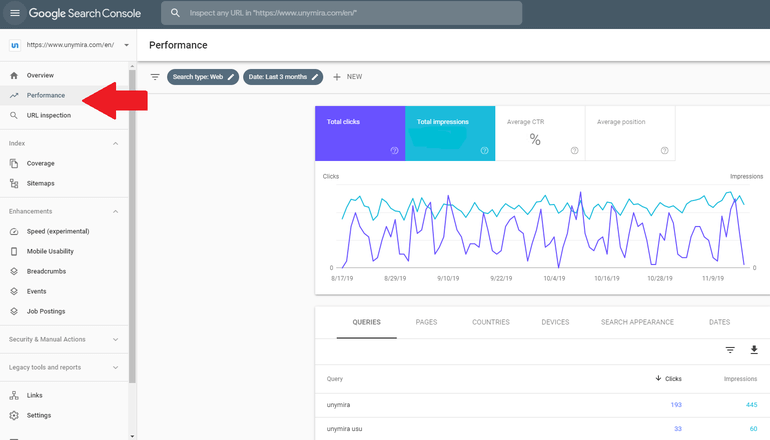The width and height of the screenshot is (770, 440).
Task: Click the URL inspection magnifier icon
Action: pyautogui.click(x=14, y=115)
